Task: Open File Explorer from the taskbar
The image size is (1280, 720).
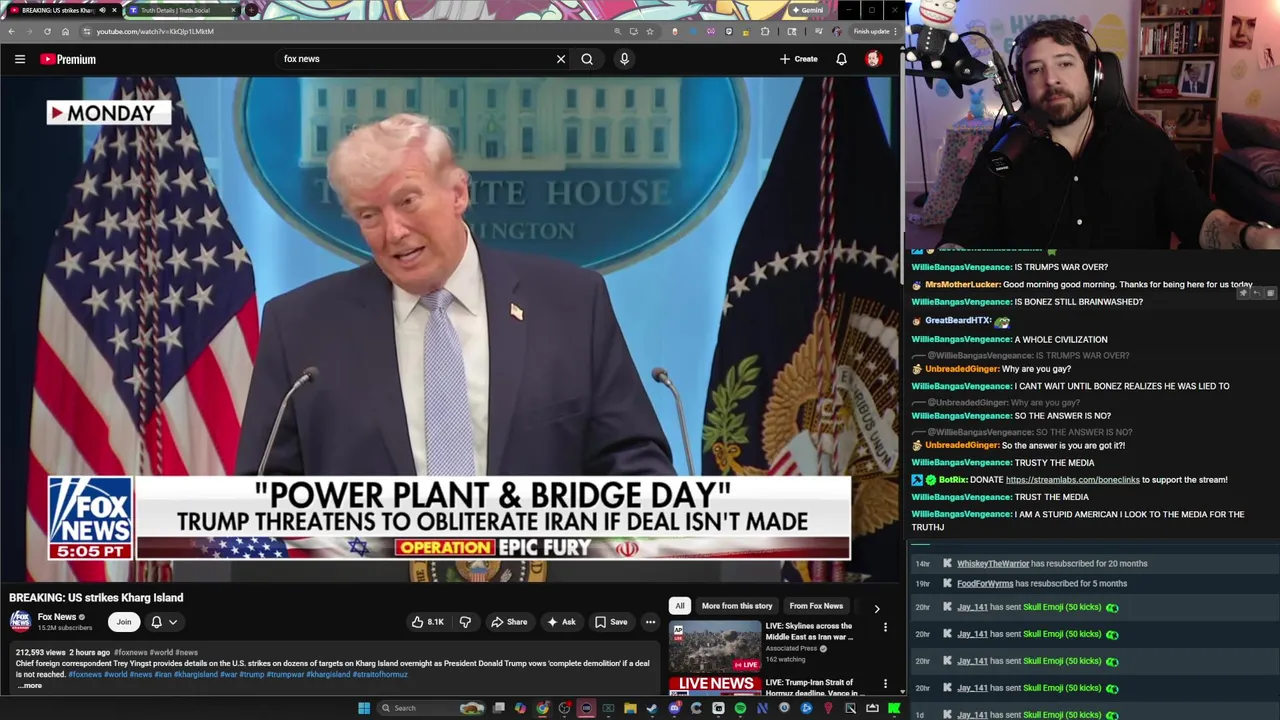Action: tap(630, 708)
